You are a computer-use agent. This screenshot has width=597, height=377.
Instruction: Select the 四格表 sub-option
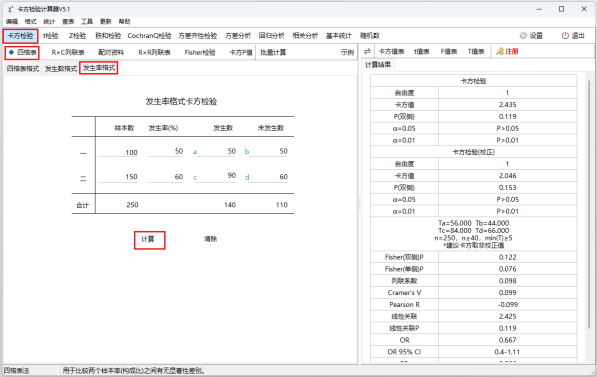22,52
